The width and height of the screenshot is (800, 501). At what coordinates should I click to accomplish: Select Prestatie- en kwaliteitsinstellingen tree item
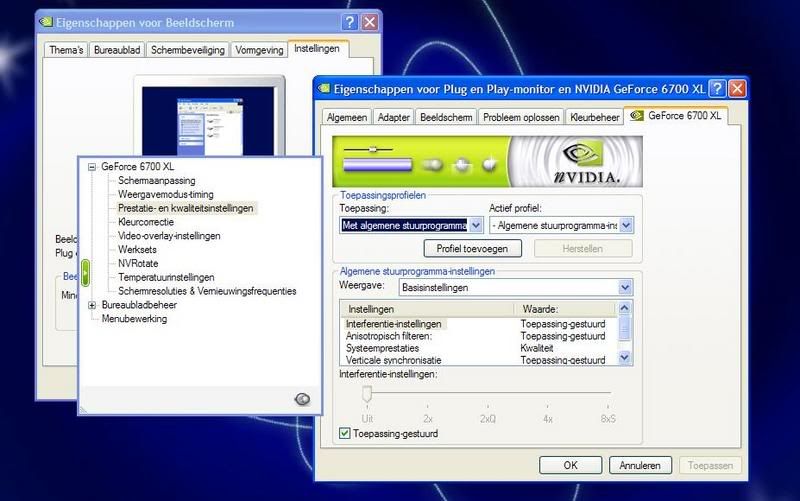tap(186, 208)
